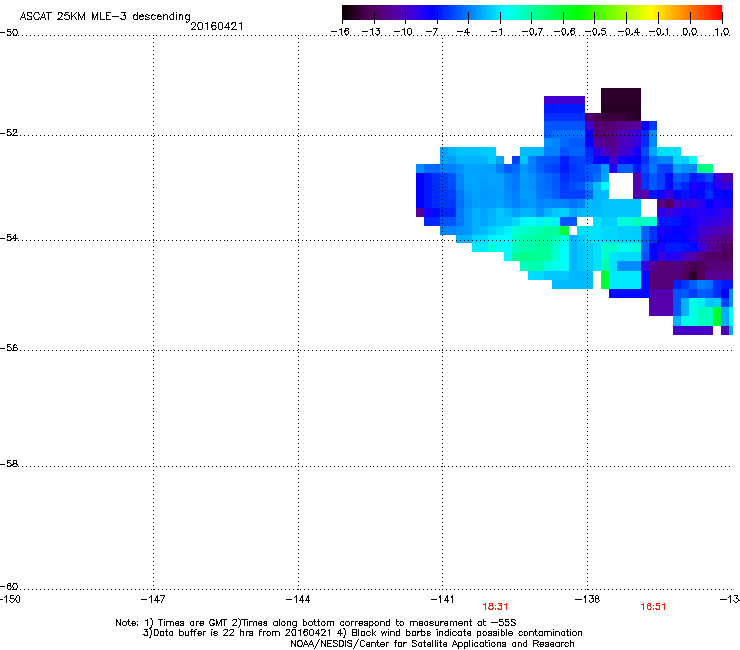Screen dimensions: 740x650
Task: Click the -0.7 colorbar label
Action: (532, 32)
